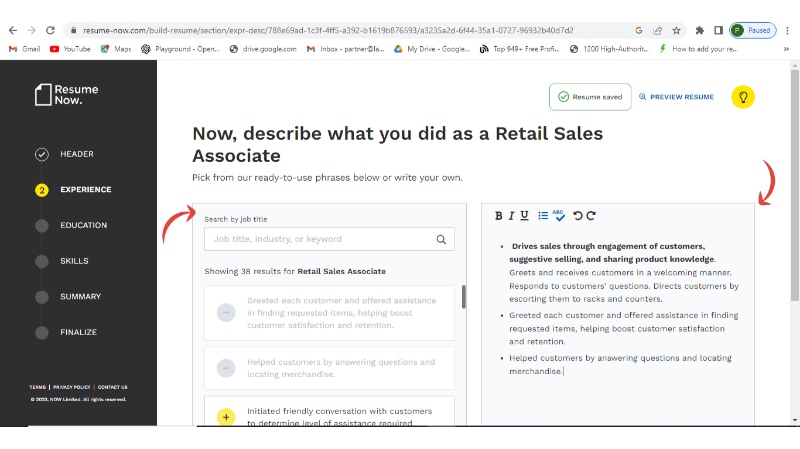Go to the Header step
Screen dimensions: 800x449
click(x=76, y=154)
